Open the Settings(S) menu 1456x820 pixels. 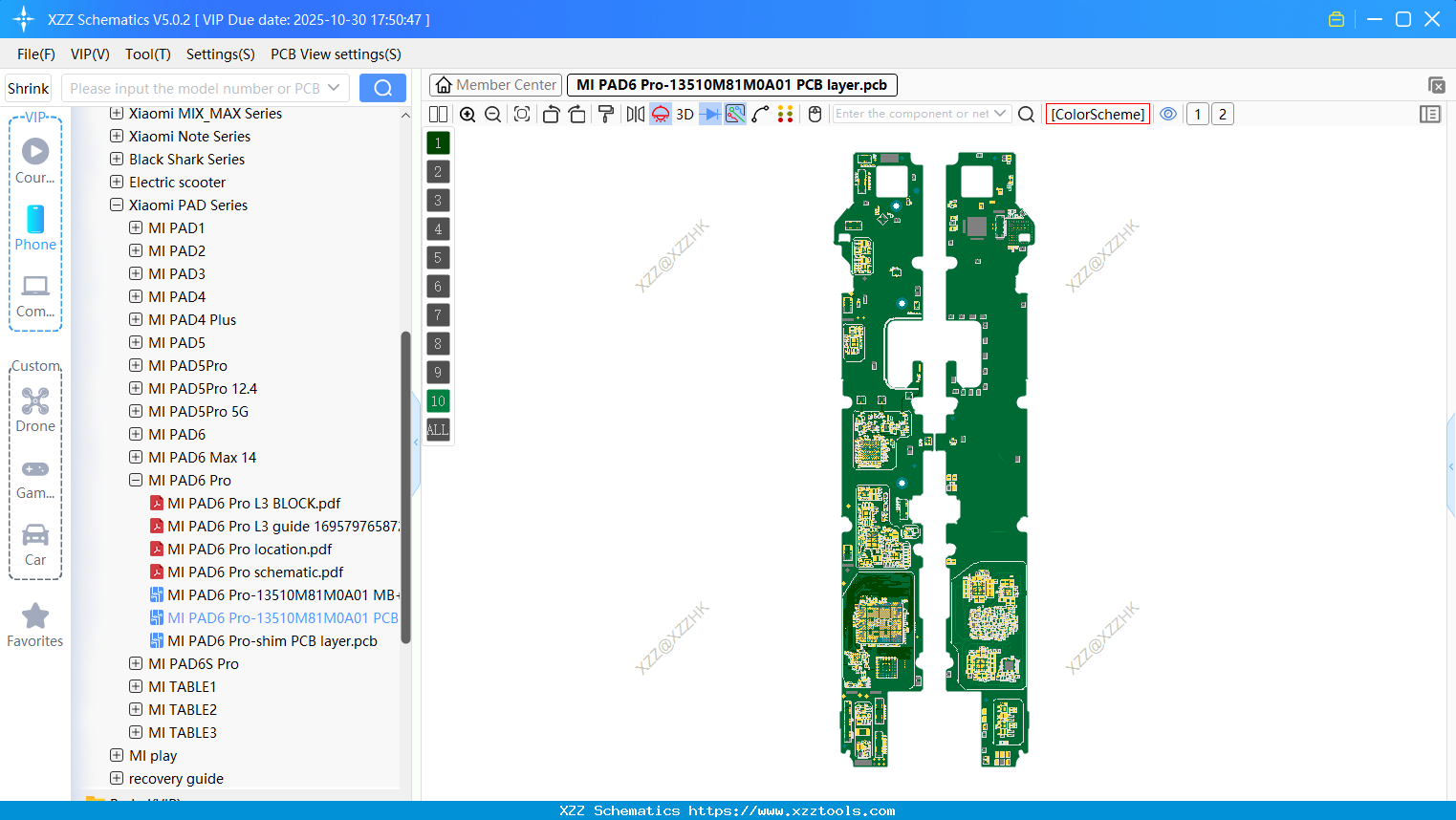[x=221, y=54]
